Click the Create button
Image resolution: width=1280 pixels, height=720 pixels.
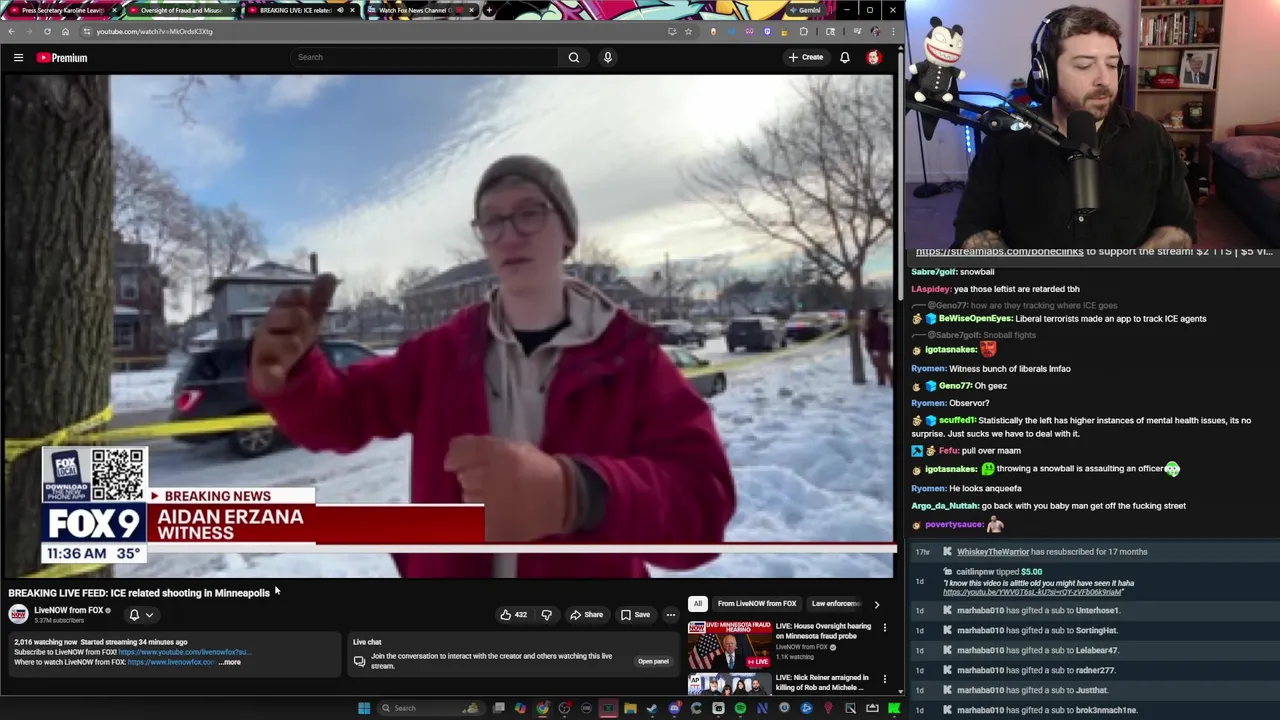[806, 57]
